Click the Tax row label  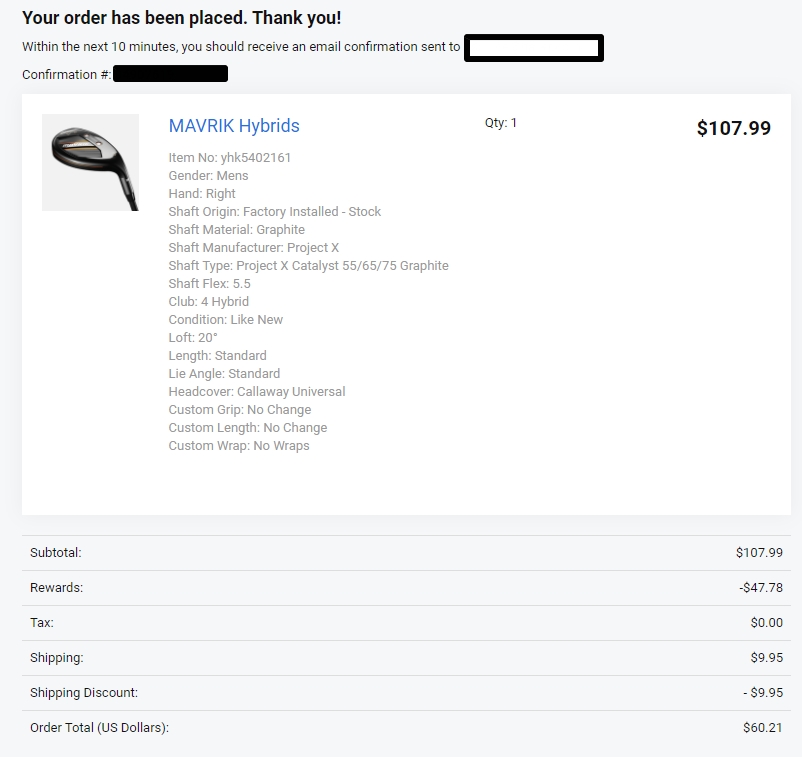tap(42, 623)
